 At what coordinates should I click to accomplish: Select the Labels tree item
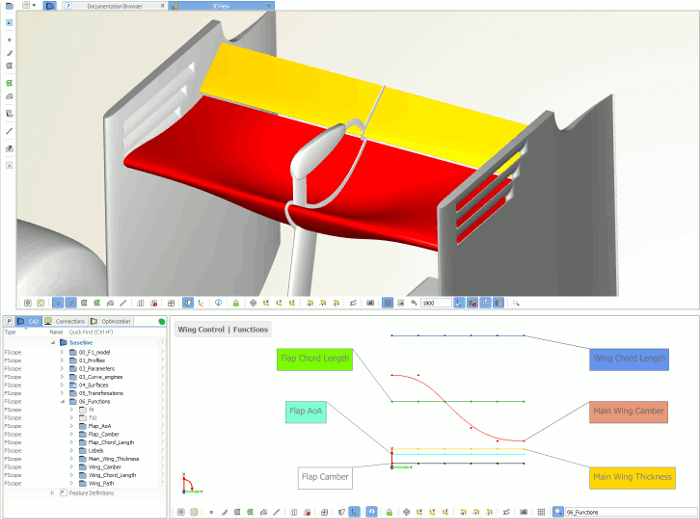[x=96, y=451]
